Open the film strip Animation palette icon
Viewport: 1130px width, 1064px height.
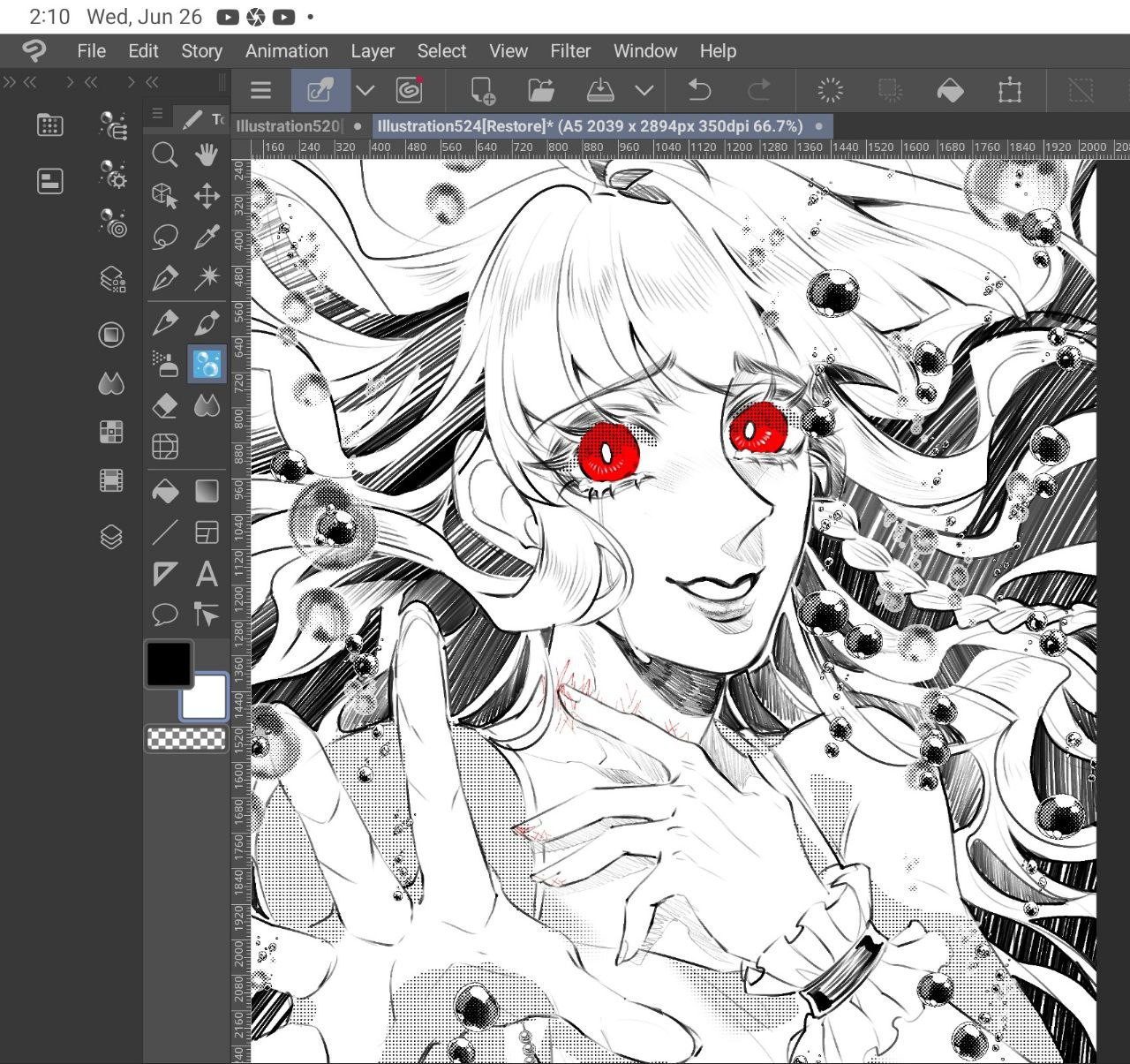[x=111, y=480]
